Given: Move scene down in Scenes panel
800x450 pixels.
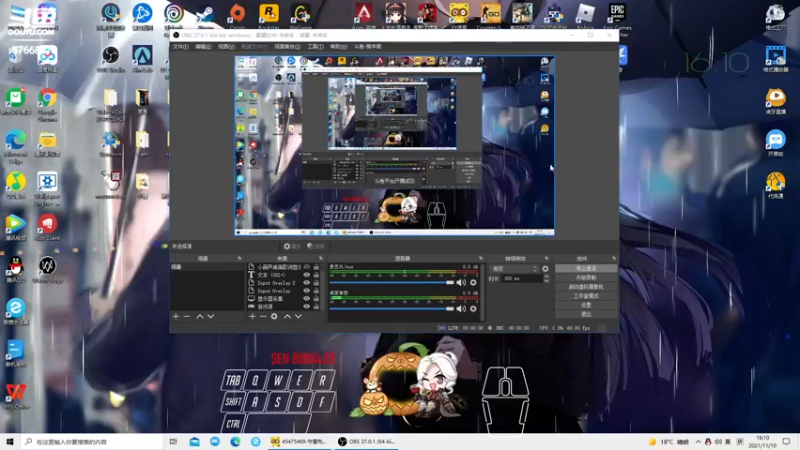Looking at the screenshot, I should pos(211,316).
